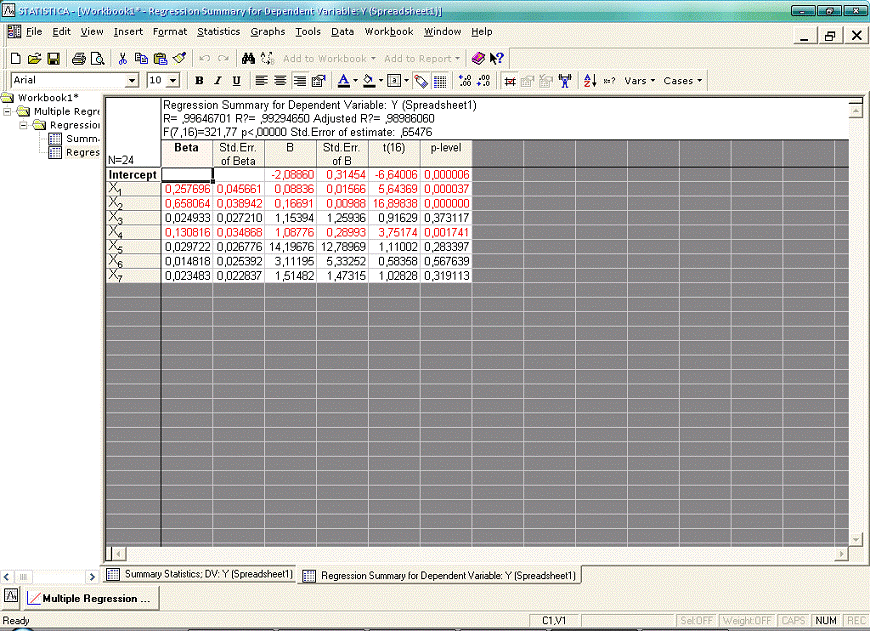The width and height of the screenshot is (870, 631).
Task: Select the Beta cell for X1
Action: point(187,188)
